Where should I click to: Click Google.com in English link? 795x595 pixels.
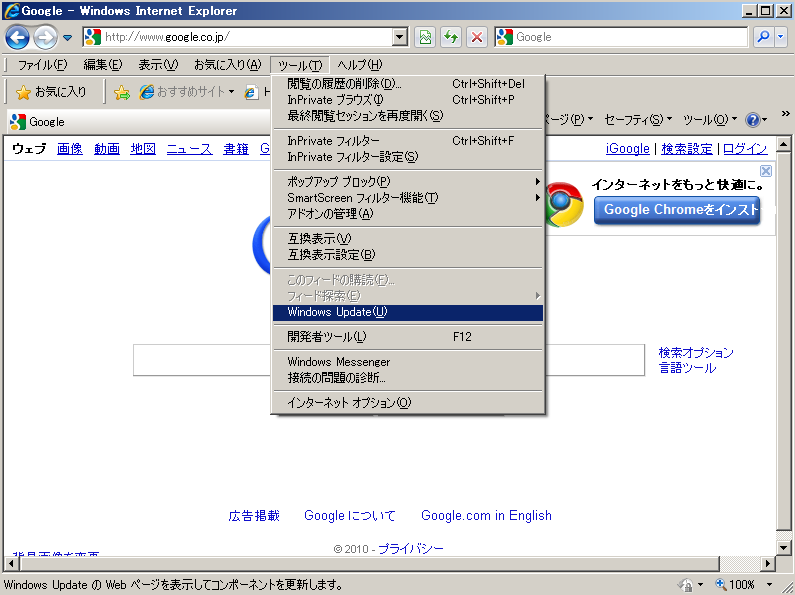486,515
